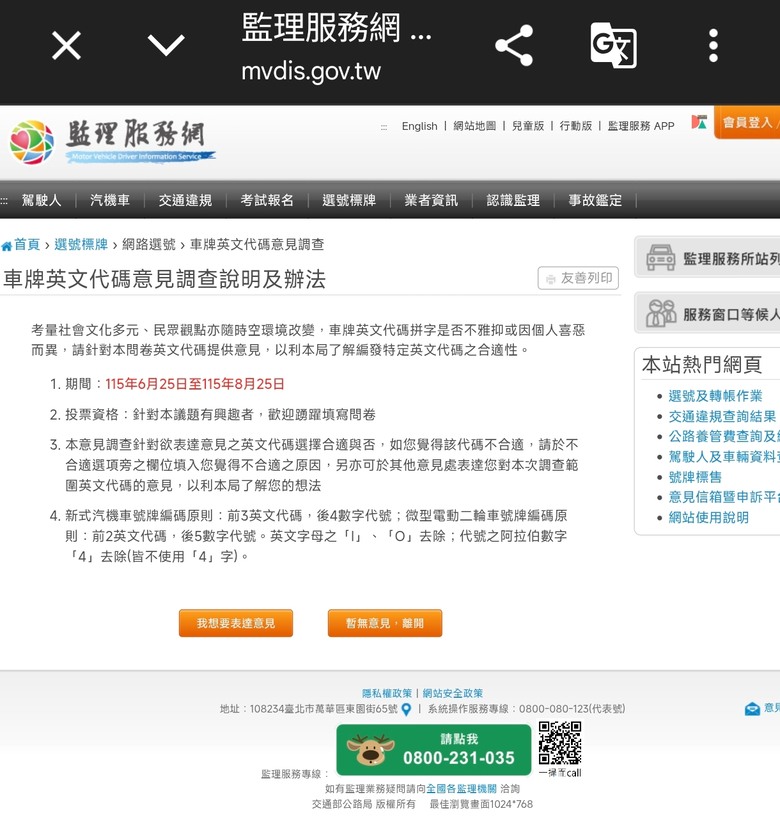This screenshot has height=836, width=780.
Task: Tap the share icon in browser bar
Action: [x=514, y=45]
